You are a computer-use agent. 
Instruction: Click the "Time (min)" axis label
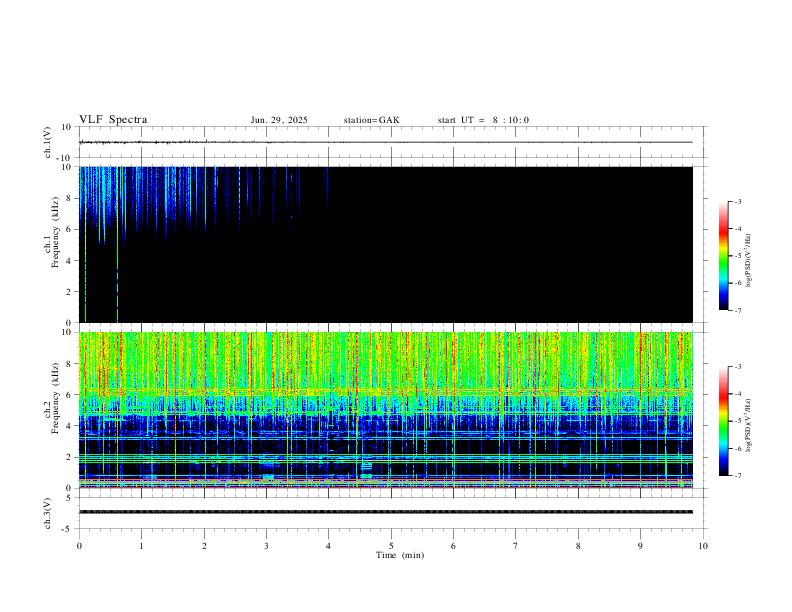click(x=400, y=555)
